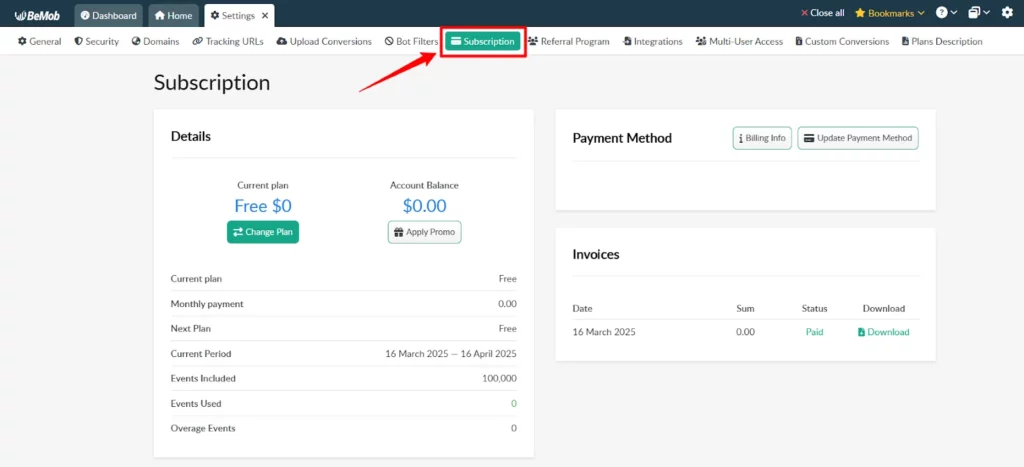Click the Apply Promo button

[x=424, y=232]
